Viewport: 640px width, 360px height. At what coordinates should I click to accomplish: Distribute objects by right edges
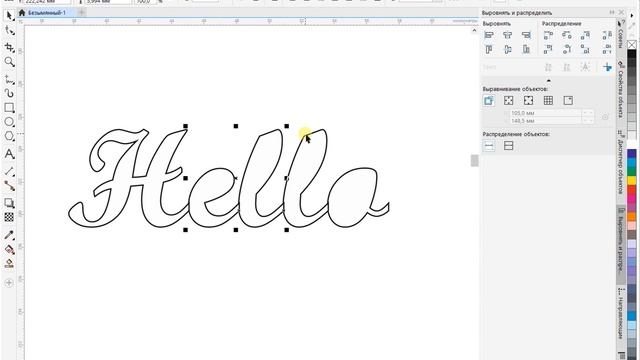585,35
